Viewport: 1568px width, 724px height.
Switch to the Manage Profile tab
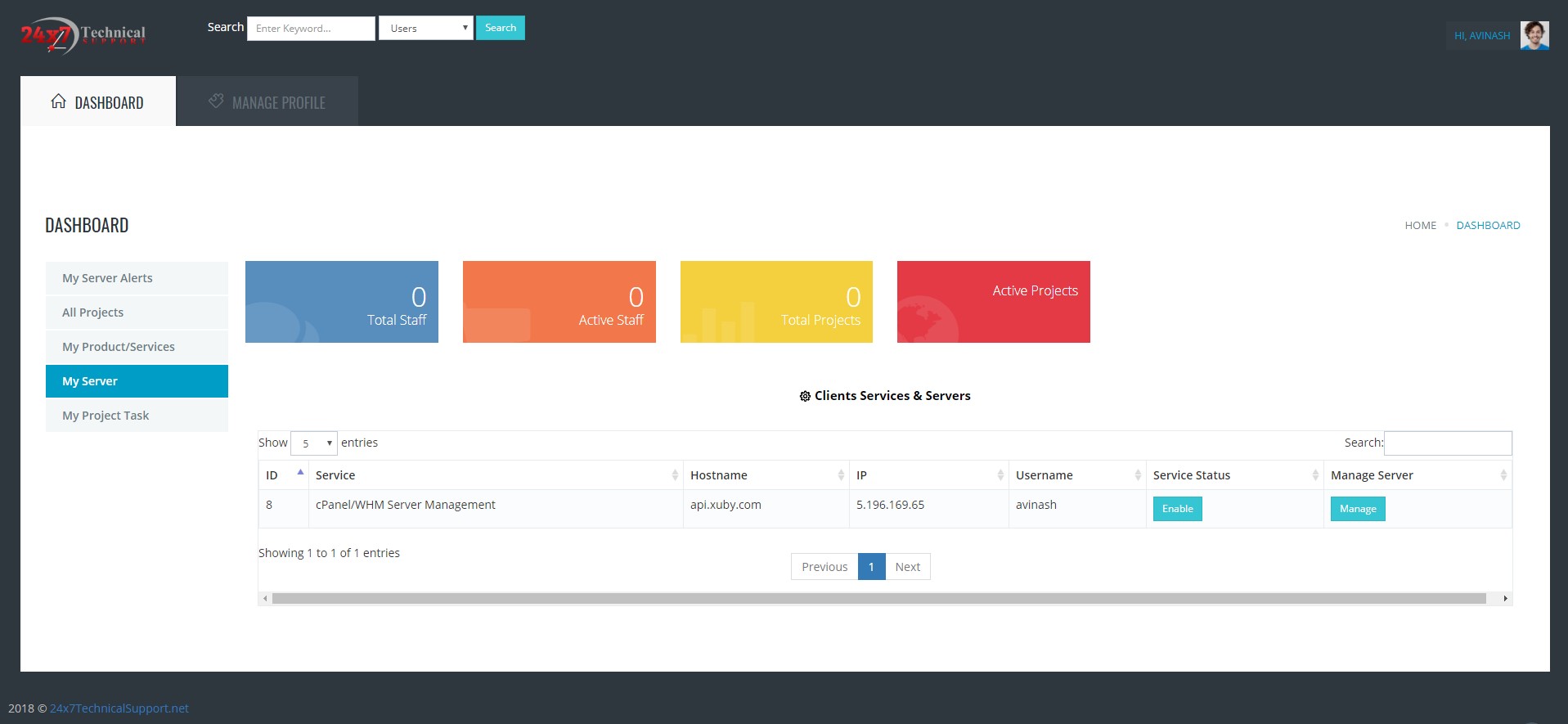click(x=268, y=102)
